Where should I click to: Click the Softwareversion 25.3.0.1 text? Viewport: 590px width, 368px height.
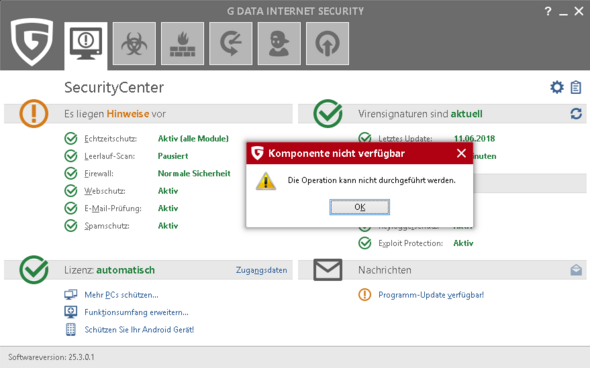pyautogui.click(x=51, y=357)
